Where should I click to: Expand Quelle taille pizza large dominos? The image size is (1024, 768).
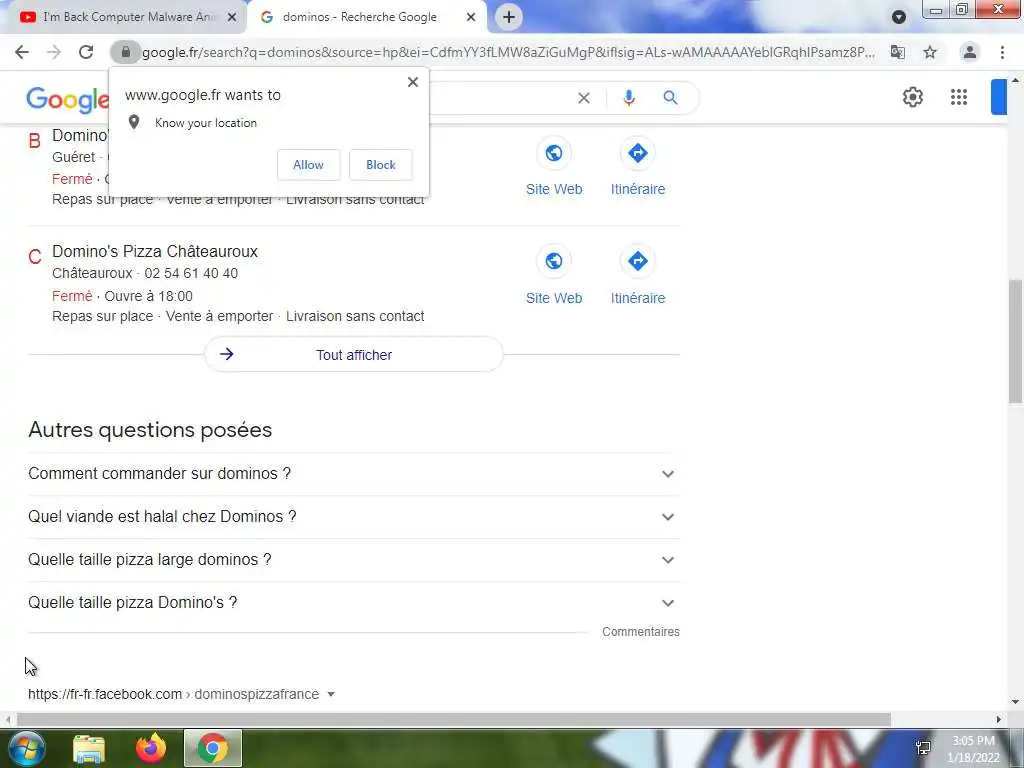(x=354, y=560)
